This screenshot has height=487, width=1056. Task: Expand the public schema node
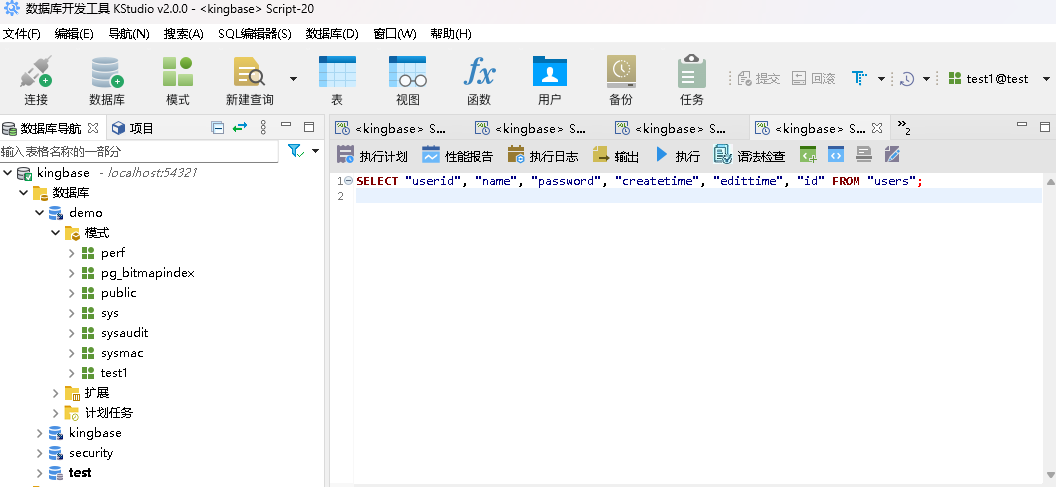pos(71,293)
